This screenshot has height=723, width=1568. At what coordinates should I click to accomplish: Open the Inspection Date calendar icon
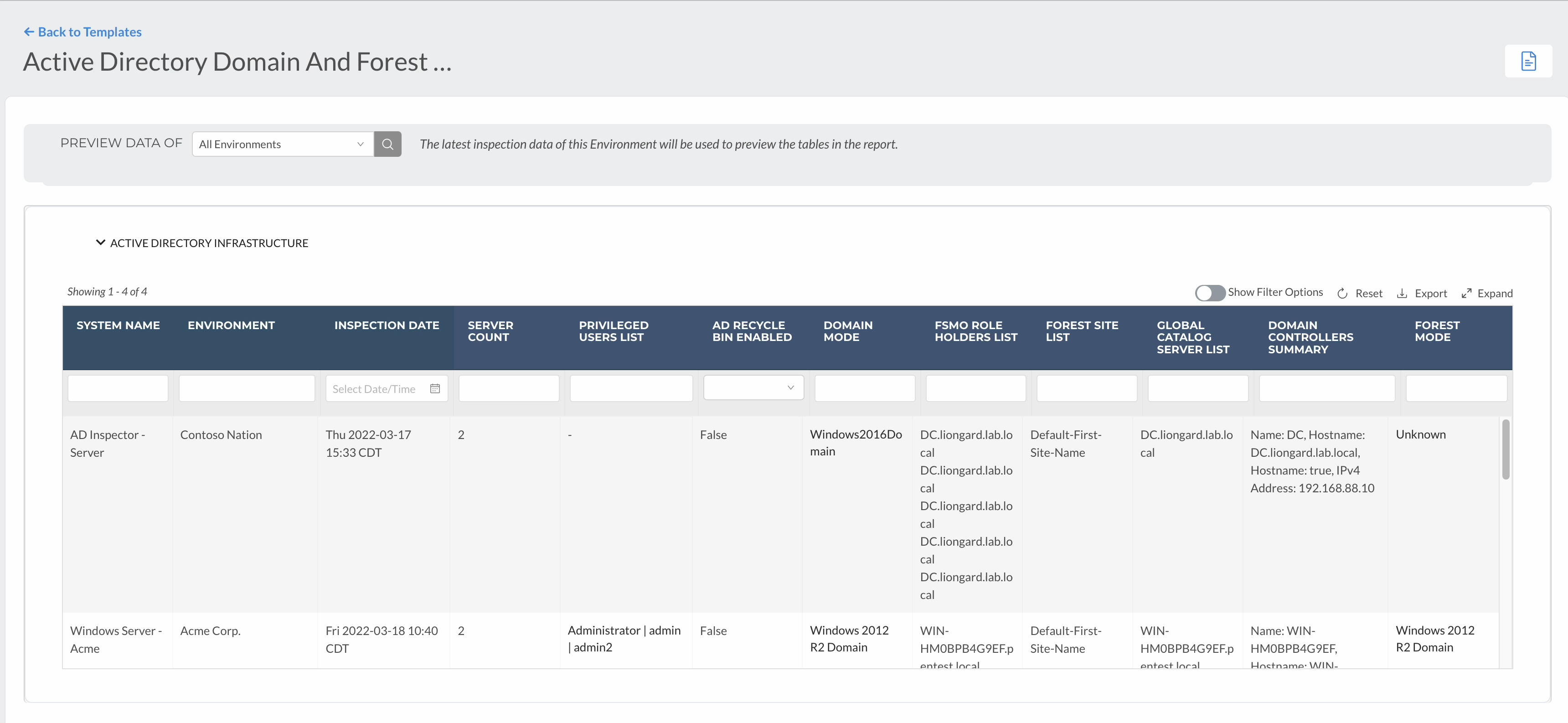(434, 389)
